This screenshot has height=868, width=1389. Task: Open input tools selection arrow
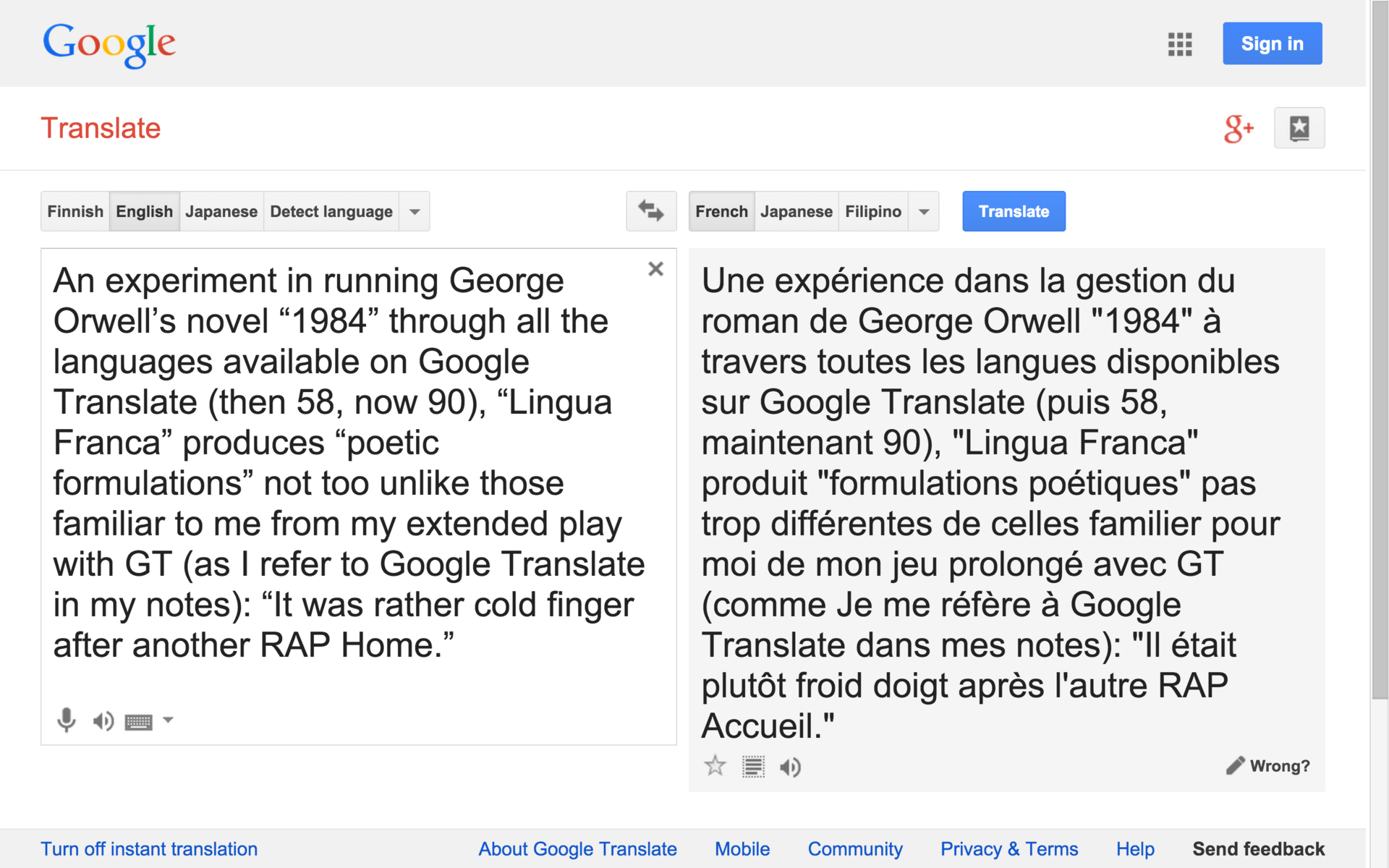coord(168,720)
